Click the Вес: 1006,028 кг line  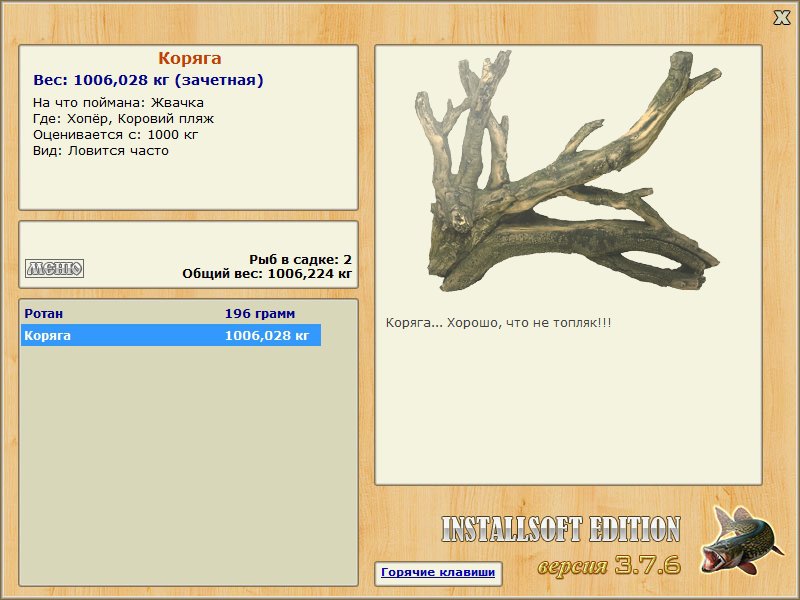point(148,80)
